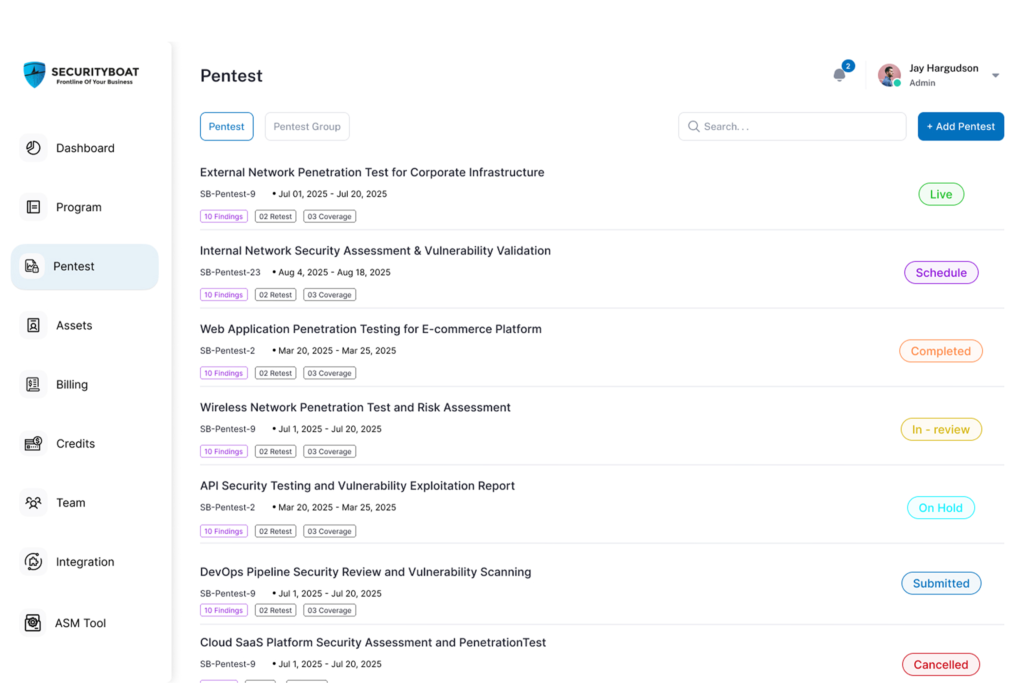Open External Network Penetration Test entry
This screenshot has width=1024, height=683.
[372, 172]
